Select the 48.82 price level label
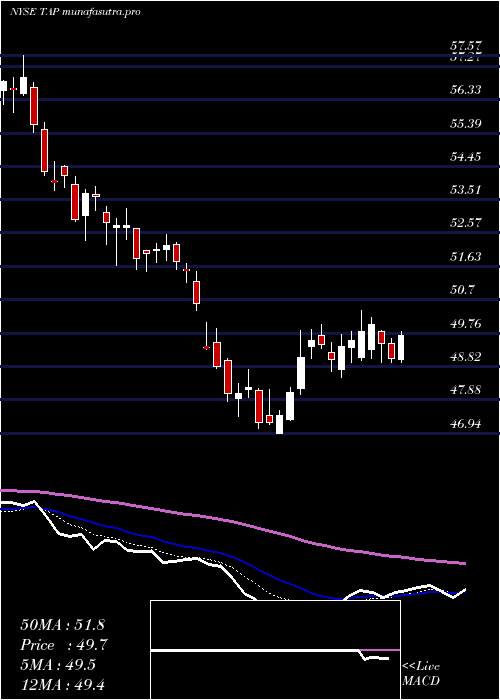500x700 pixels. (466, 357)
